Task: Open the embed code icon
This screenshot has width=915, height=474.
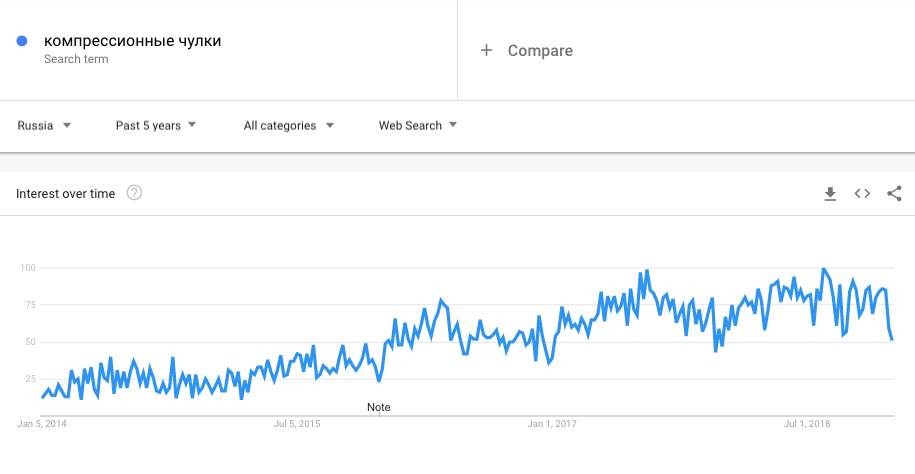Action: tap(862, 193)
